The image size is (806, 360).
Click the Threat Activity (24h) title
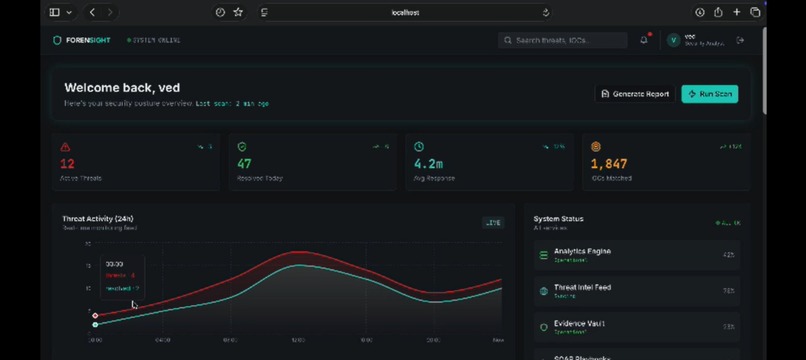tap(98, 219)
